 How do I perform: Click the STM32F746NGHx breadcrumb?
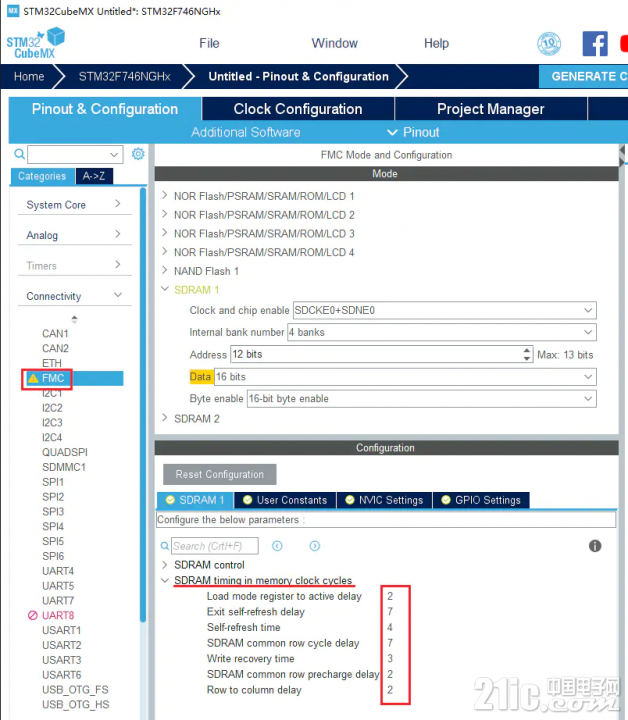coord(124,76)
